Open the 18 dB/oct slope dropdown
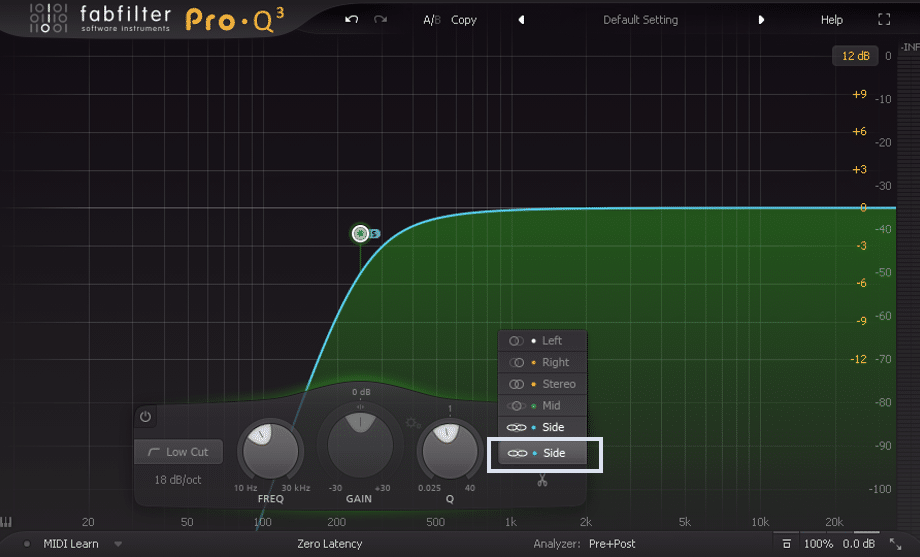This screenshot has height=557, width=920. (x=178, y=480)
